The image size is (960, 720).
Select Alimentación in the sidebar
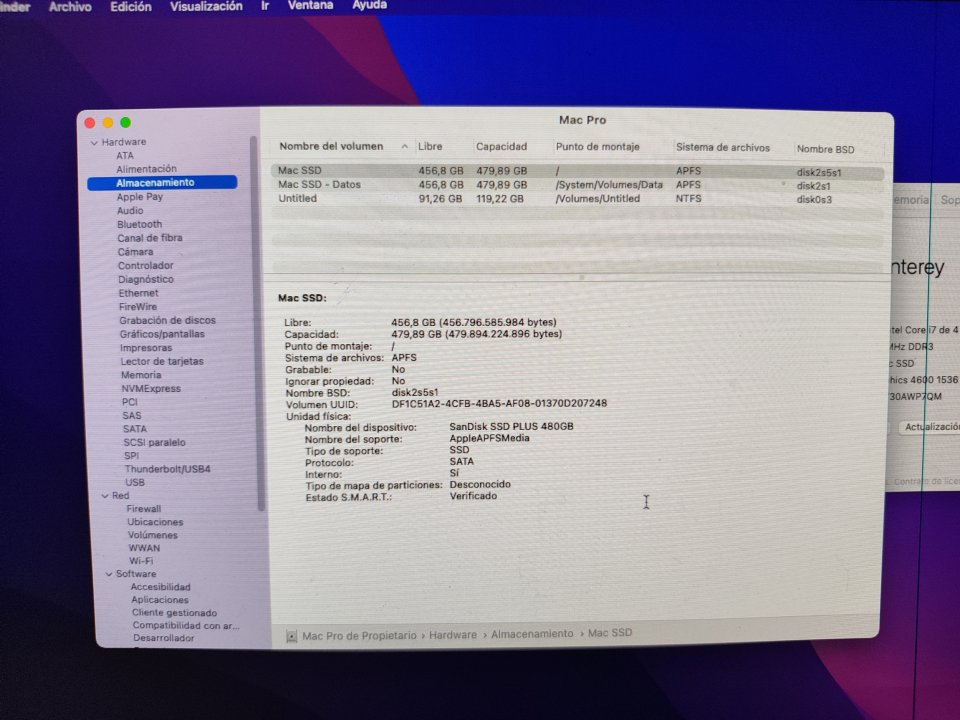pyautogui.click(x=146, y=169)
